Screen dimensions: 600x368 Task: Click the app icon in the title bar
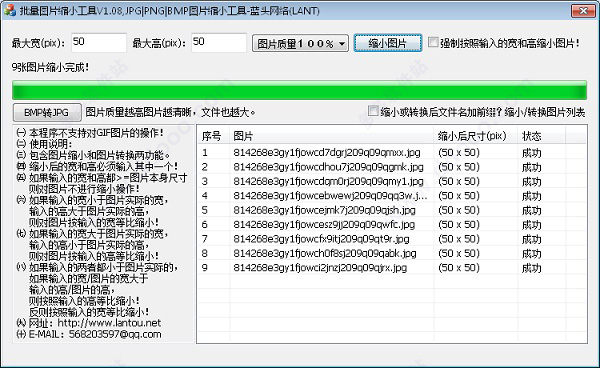(10, 10)
